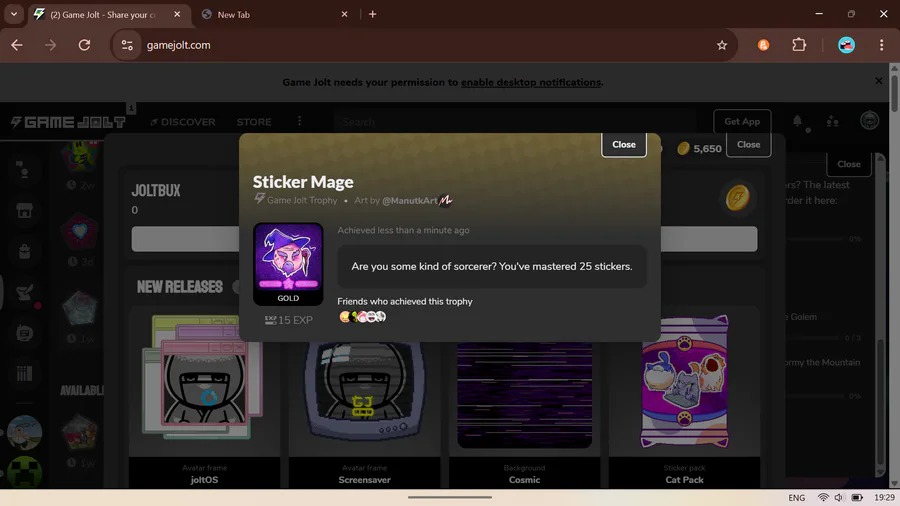Viewport: 900px width, 506px height.
Task: Open the battery icon in system tray
Action: tap(856, 497)
